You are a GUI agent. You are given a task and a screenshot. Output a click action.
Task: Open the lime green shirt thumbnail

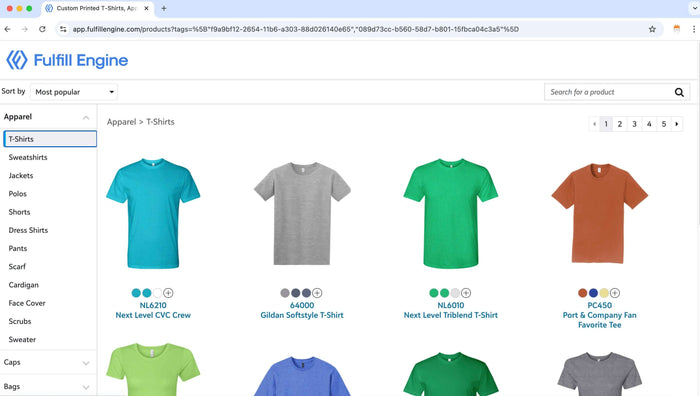(x=153, y=370)
